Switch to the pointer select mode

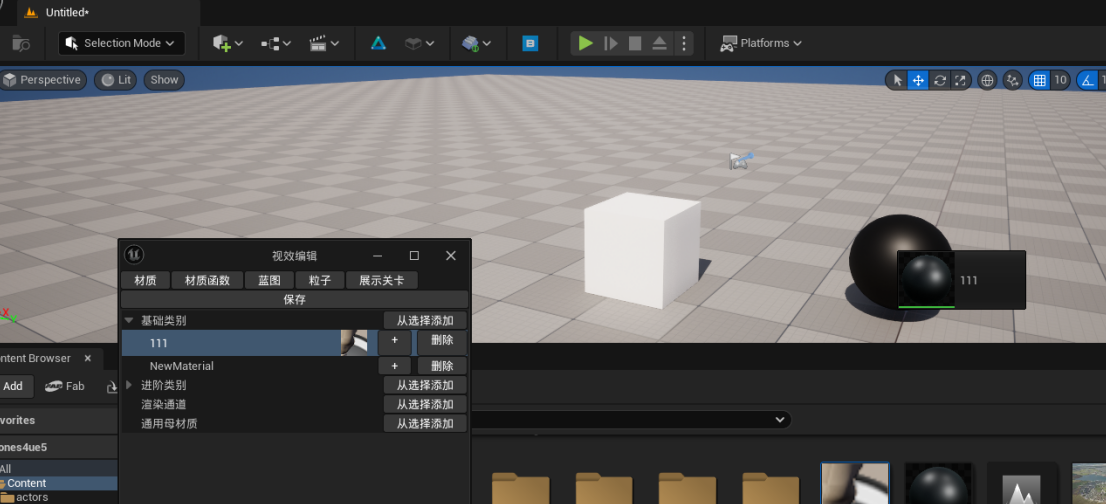point(897,80)
